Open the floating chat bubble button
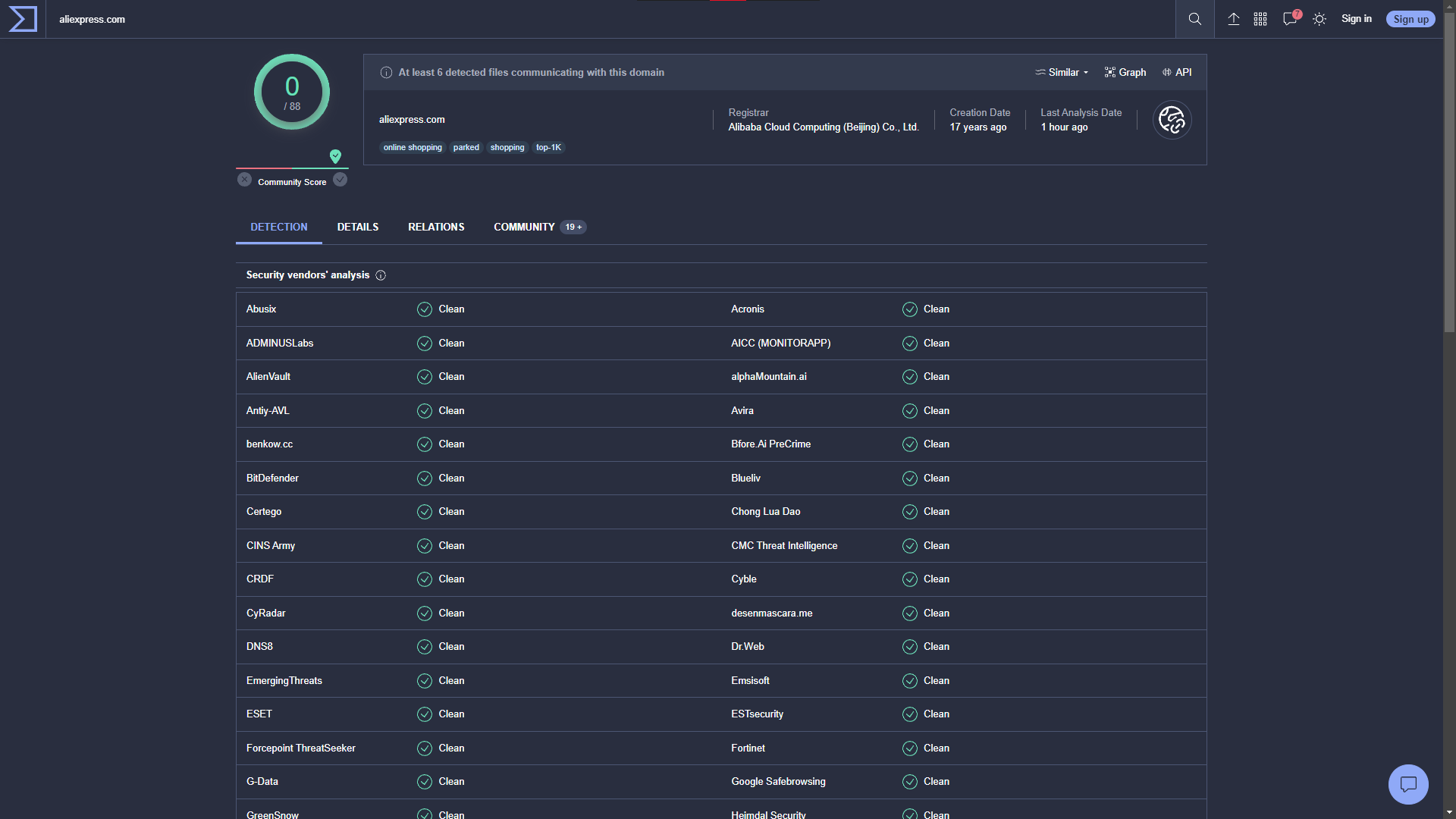 click(x=1408, y=784)
